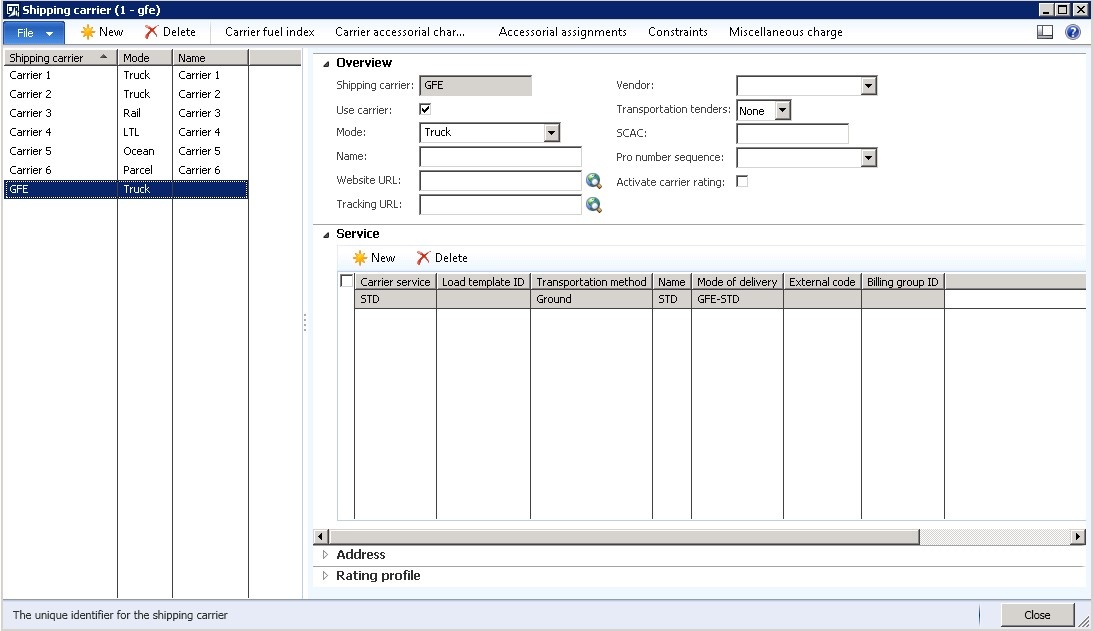This screenshot has height=631, width=1093.
Task: Open the blue help question mark icon
Action: (1073, 32)
